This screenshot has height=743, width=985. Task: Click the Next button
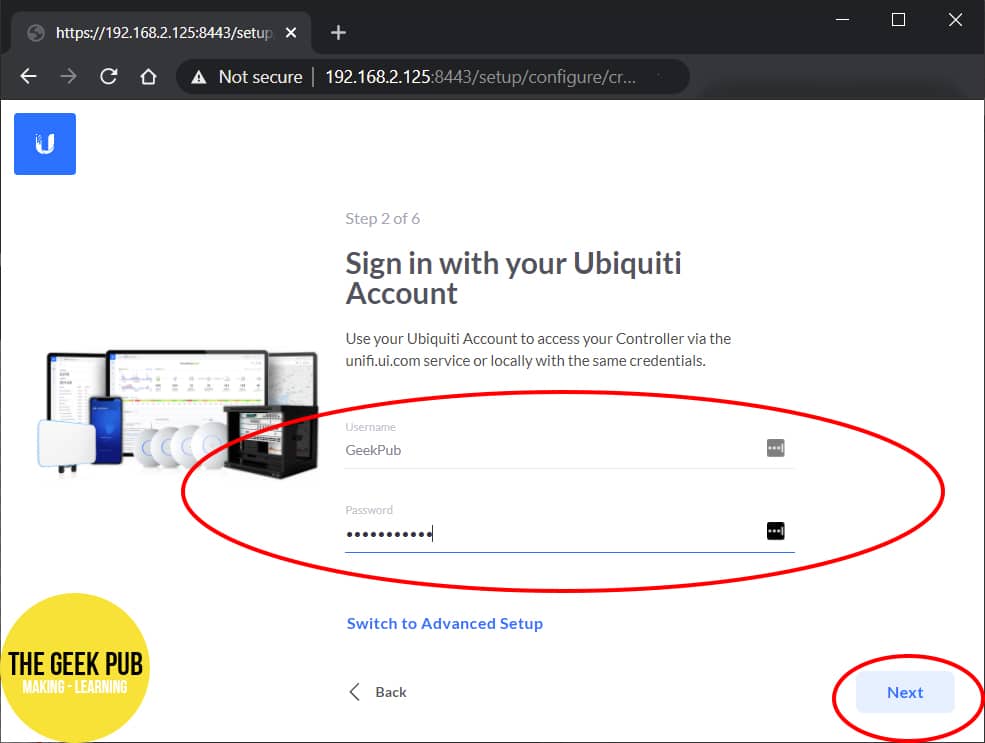tap(905, 692)
